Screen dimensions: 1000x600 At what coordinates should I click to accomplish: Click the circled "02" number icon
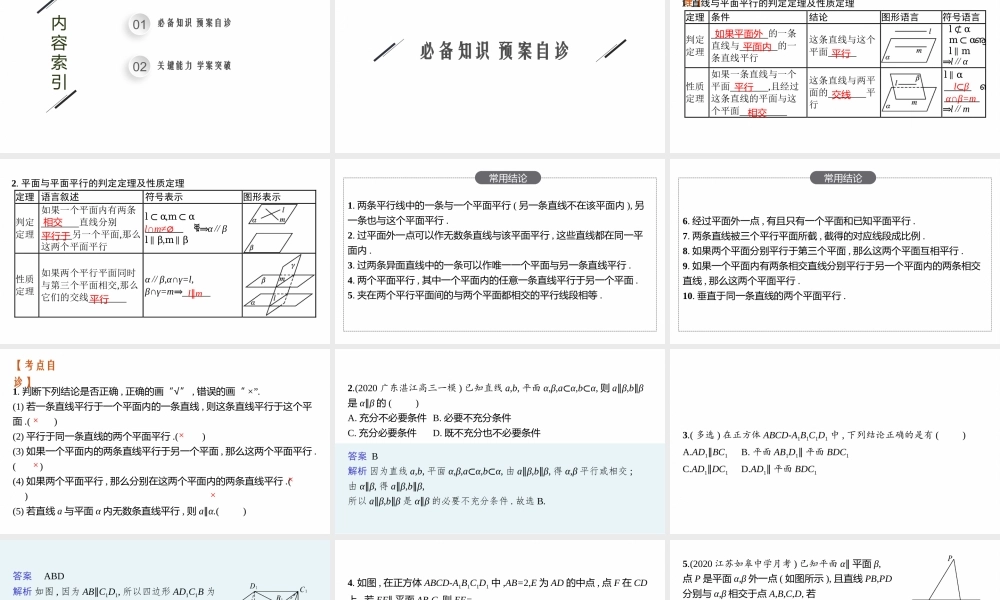(x=138, y=66)
